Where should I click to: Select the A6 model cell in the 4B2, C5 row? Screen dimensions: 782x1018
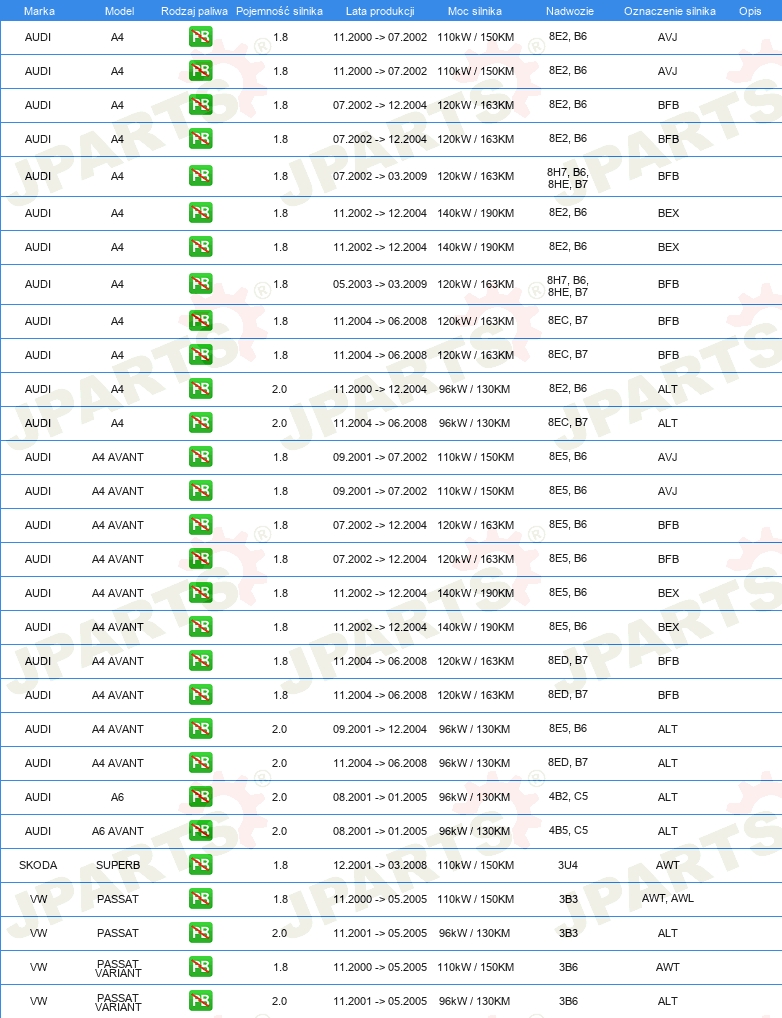click(117, 797)
